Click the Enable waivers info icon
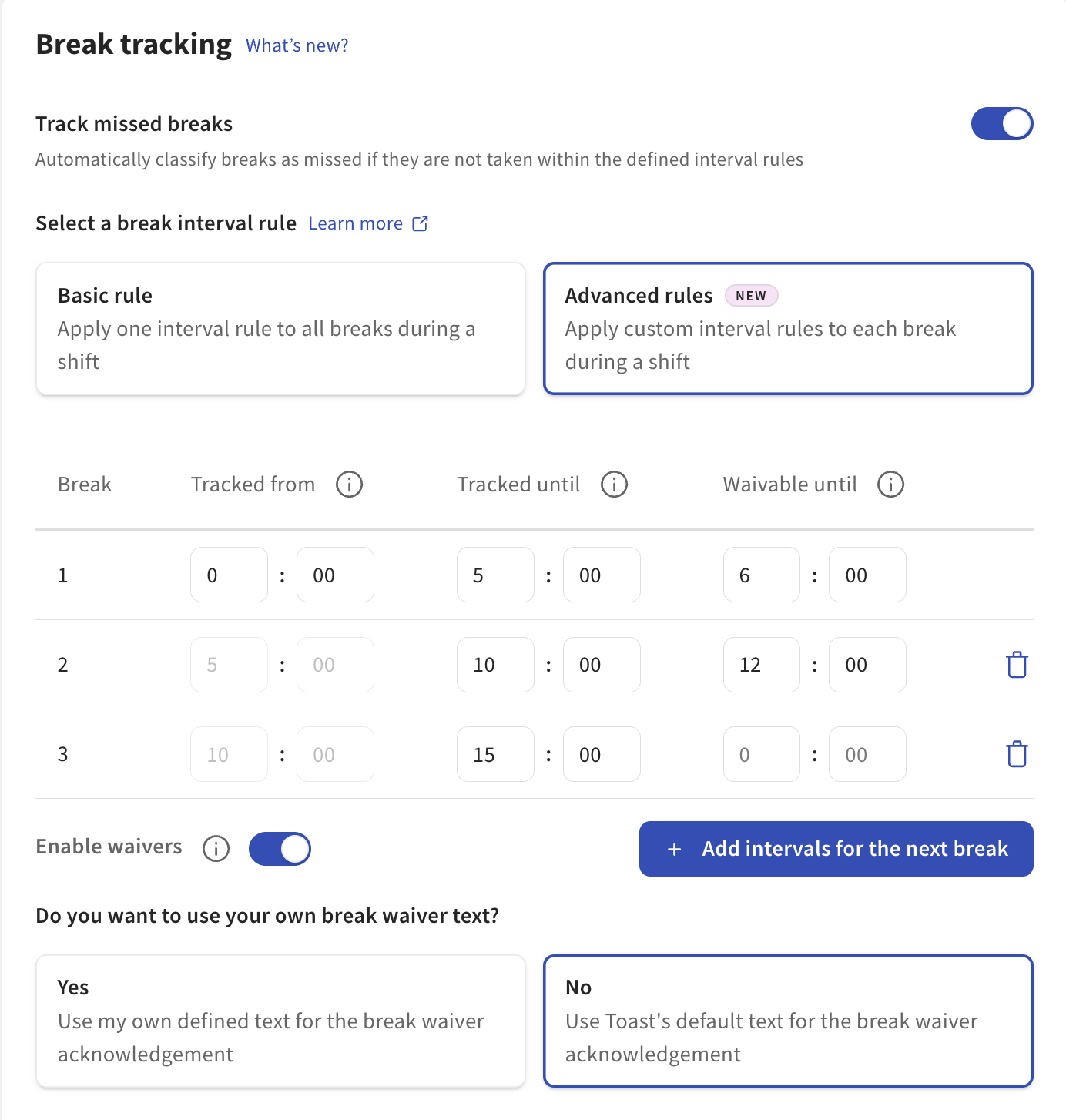 click(x=216, y=848)
